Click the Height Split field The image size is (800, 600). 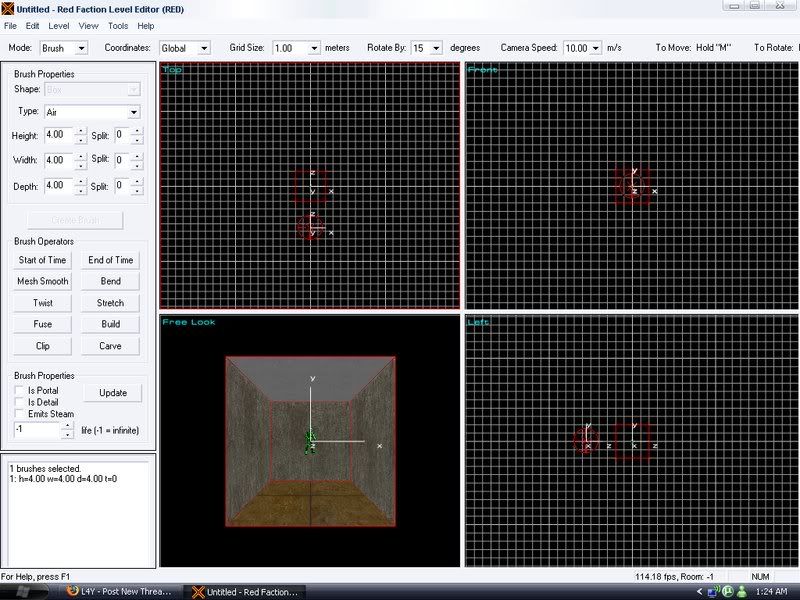(x=122, y=135)
